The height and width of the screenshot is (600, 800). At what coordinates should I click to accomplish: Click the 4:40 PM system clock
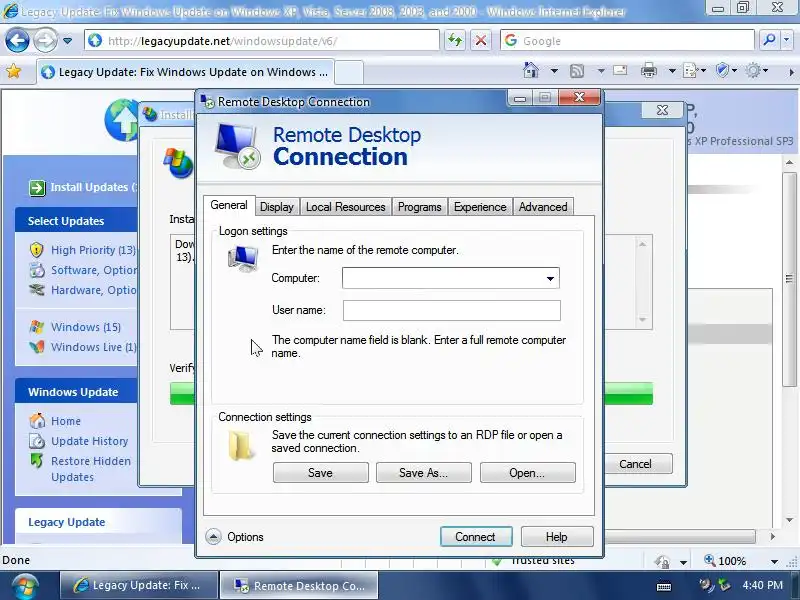[763, 585]
